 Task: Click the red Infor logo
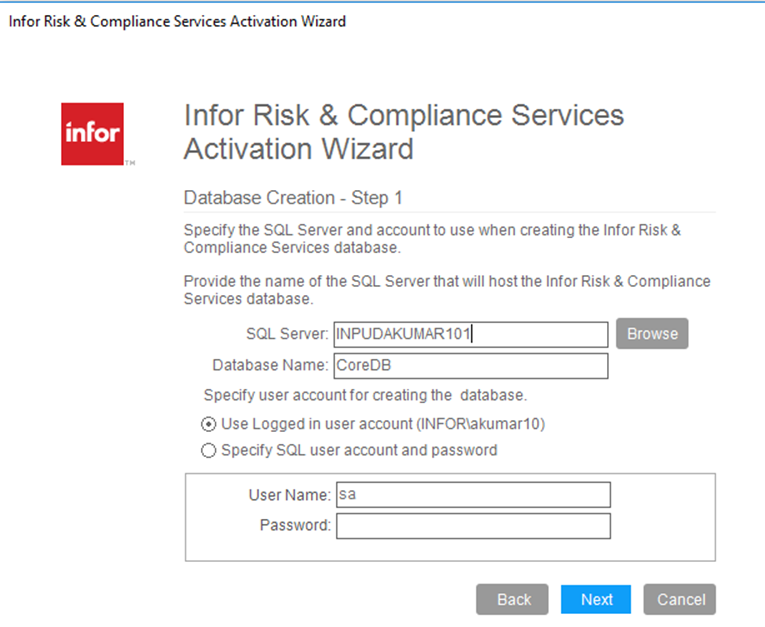[x=93, y=133]
